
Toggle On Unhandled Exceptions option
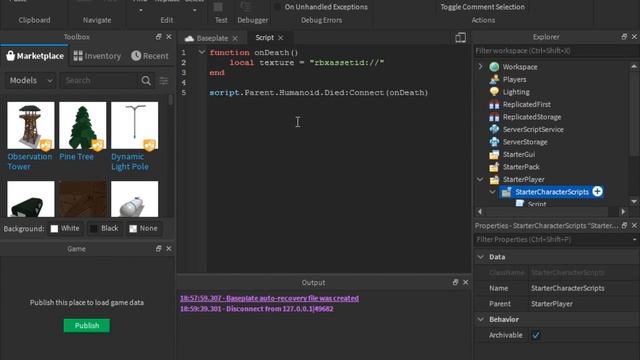click(322, 7)
